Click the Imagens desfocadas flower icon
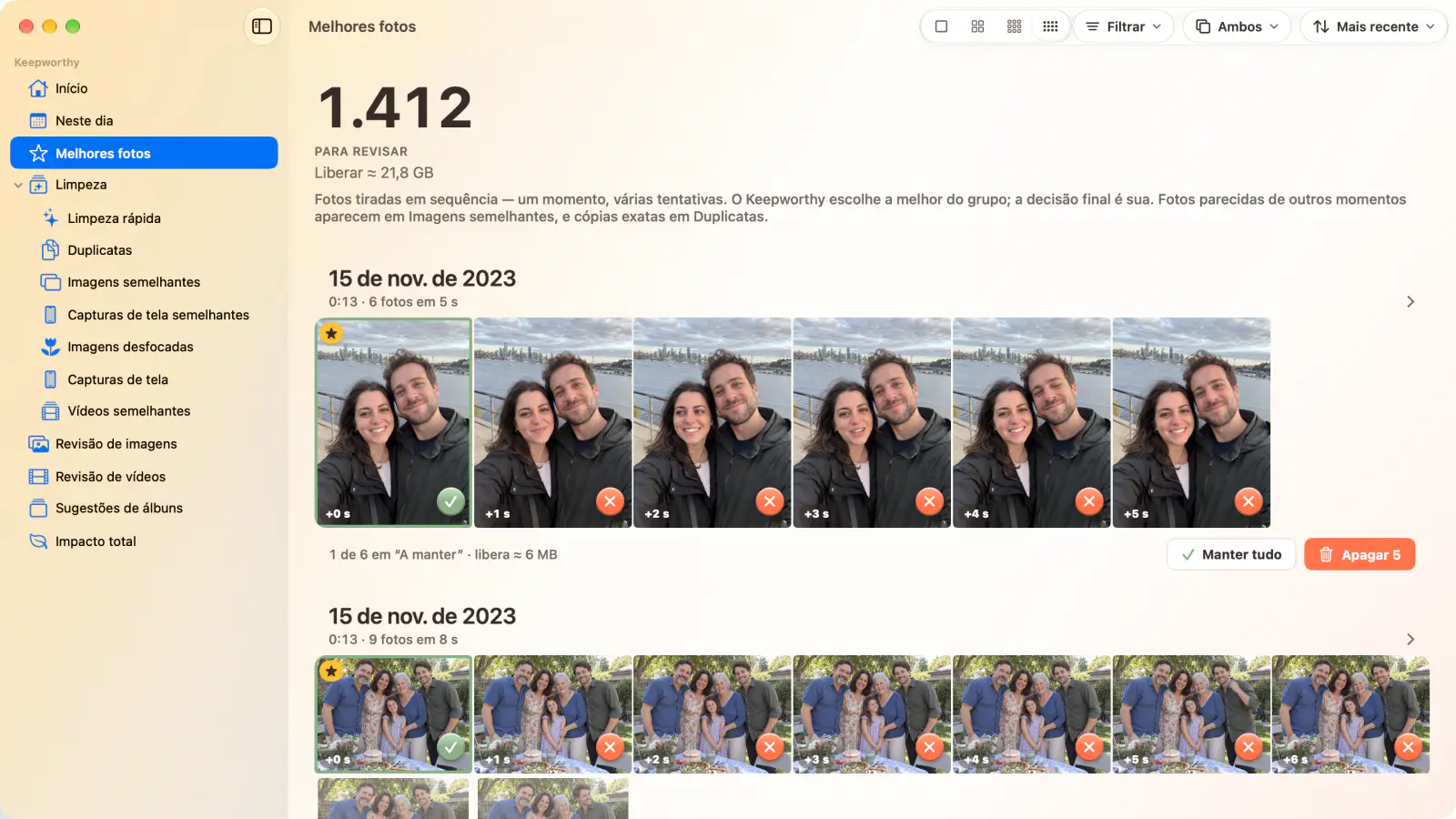The image size is (1456, 819). (x=51, y=347)
